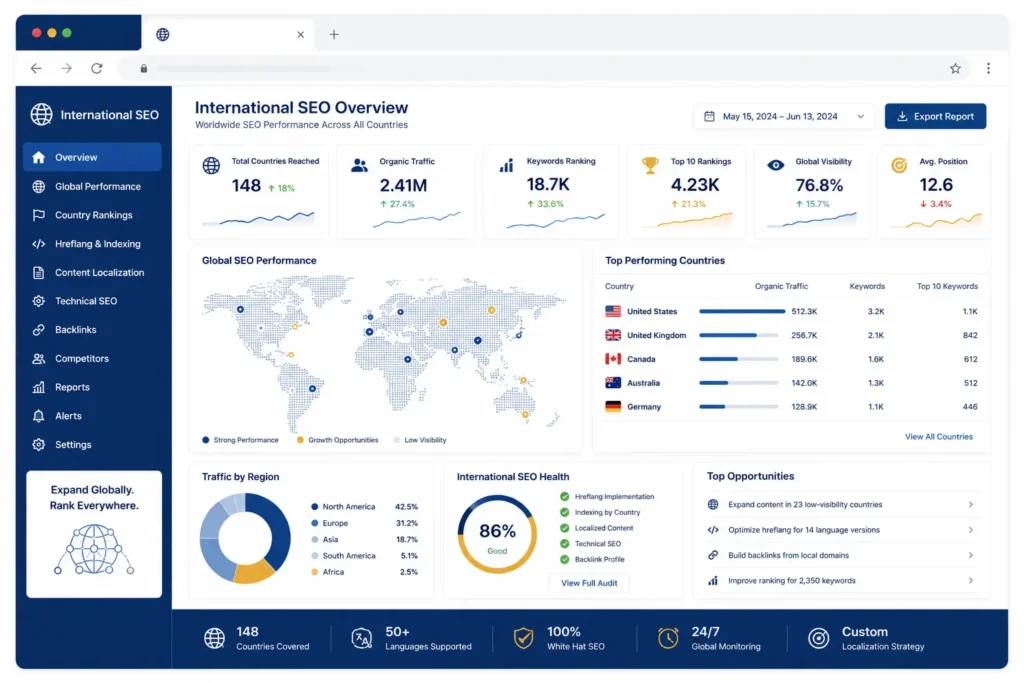Click the Indexing by Country check mark

coord(565,513)
